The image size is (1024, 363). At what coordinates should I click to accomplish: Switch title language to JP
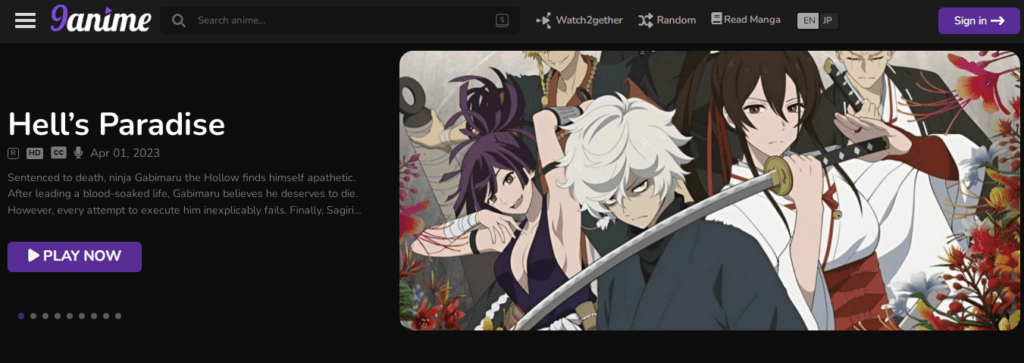coord(828,20)
